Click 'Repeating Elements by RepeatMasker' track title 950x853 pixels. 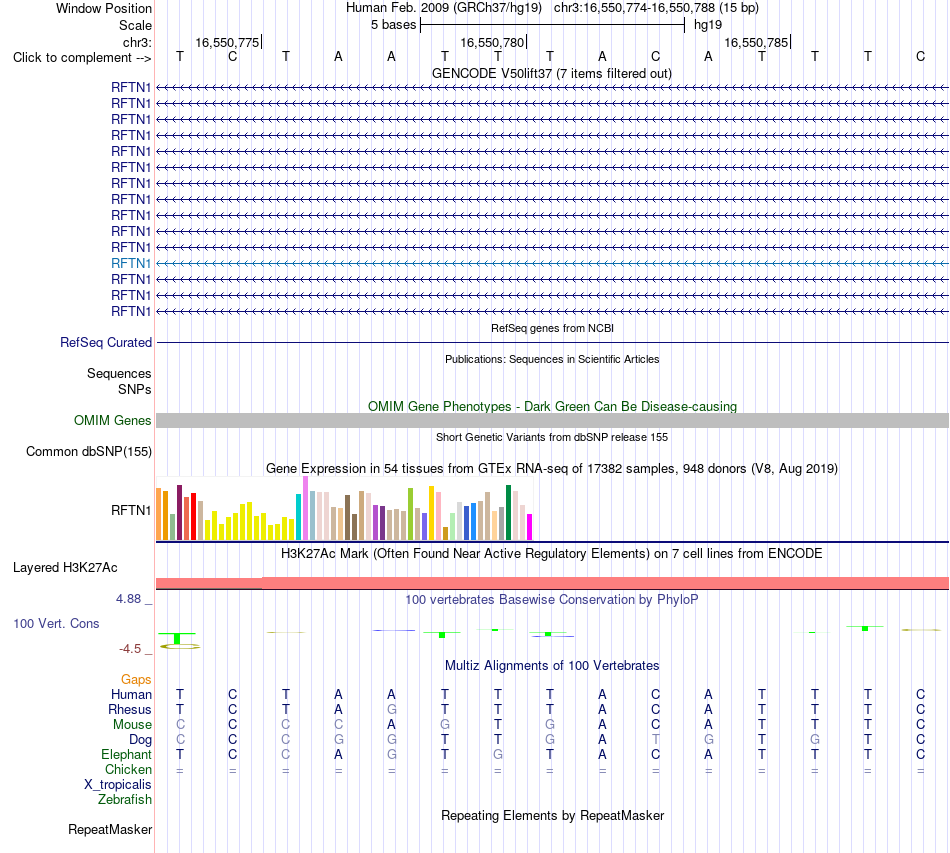click(552, 815)
